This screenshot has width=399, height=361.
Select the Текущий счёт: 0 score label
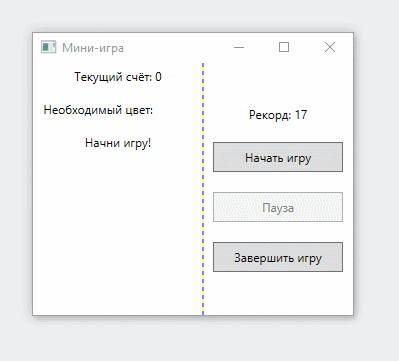tap(118, 77)
